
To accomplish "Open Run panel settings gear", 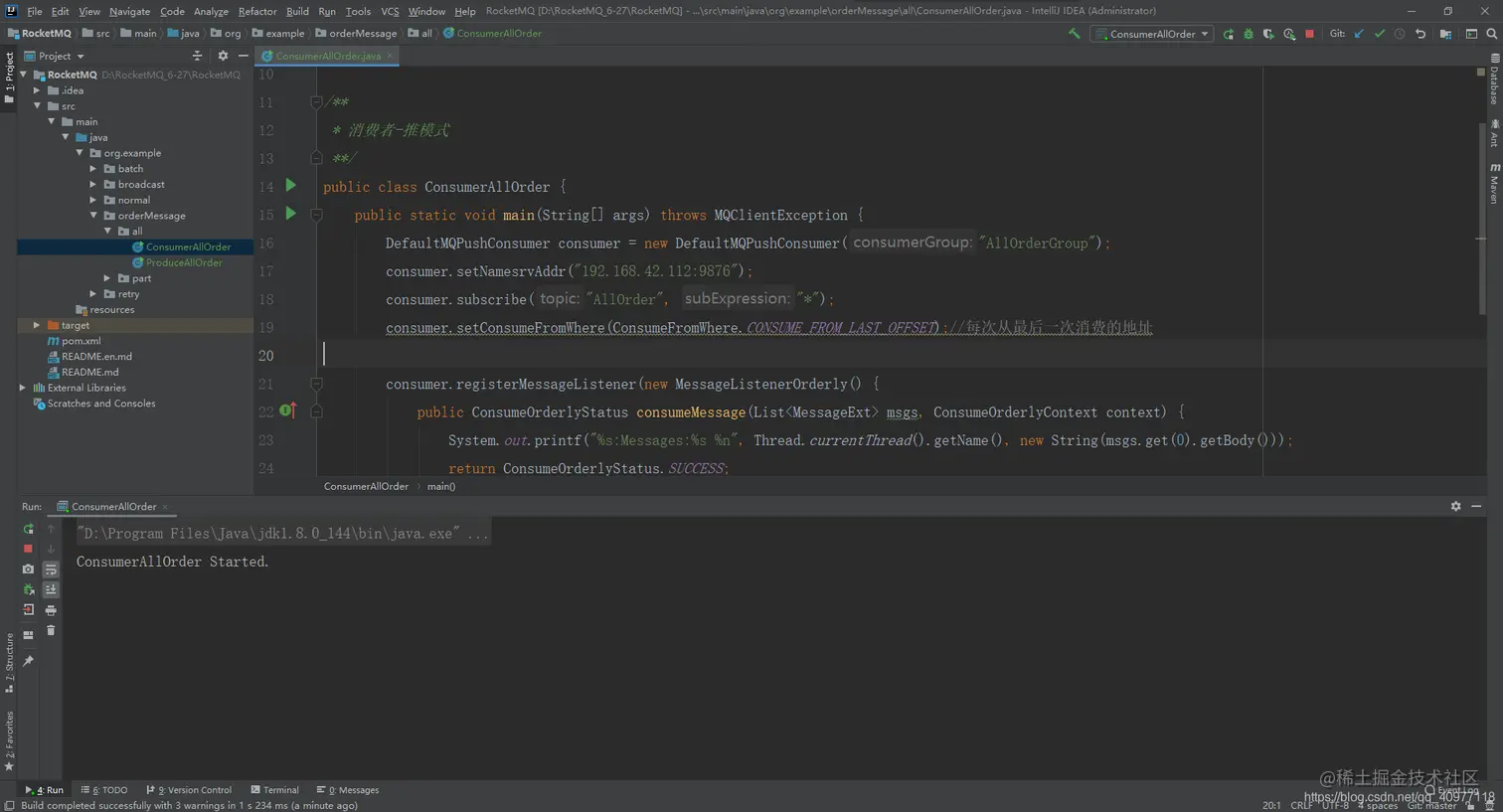I will (x=1455, y=506).
